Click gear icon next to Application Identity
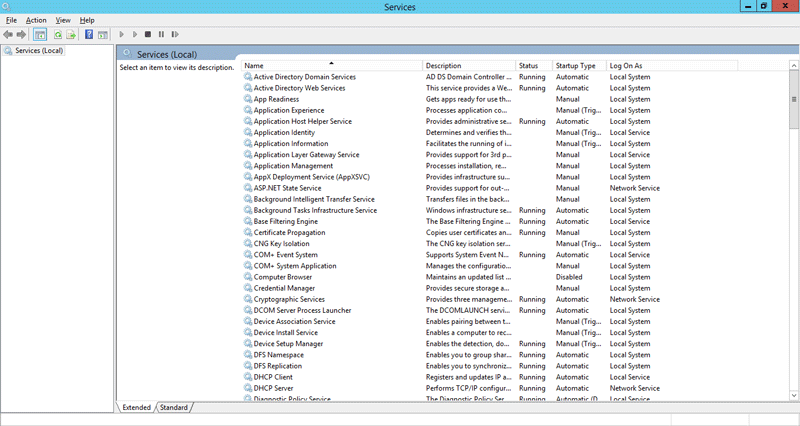The image size is (800, 426). click(248, 132)
